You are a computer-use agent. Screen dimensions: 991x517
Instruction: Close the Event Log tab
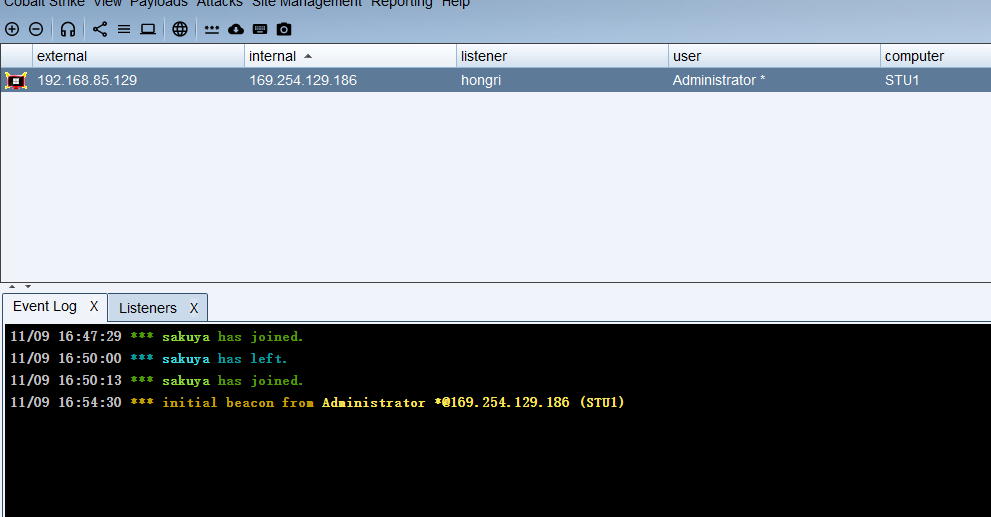pos(94,307)
